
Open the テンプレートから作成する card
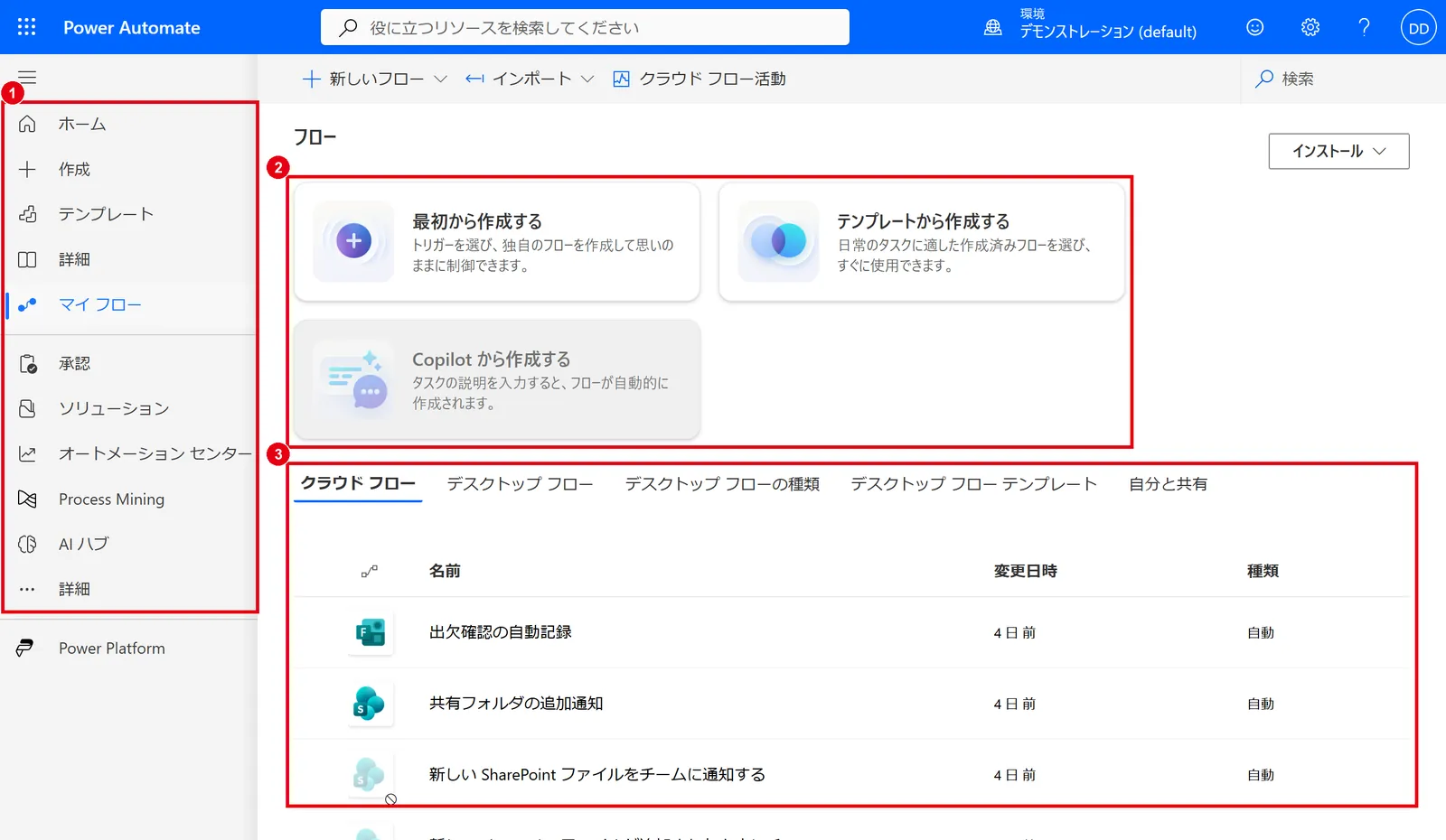[921, 242]
